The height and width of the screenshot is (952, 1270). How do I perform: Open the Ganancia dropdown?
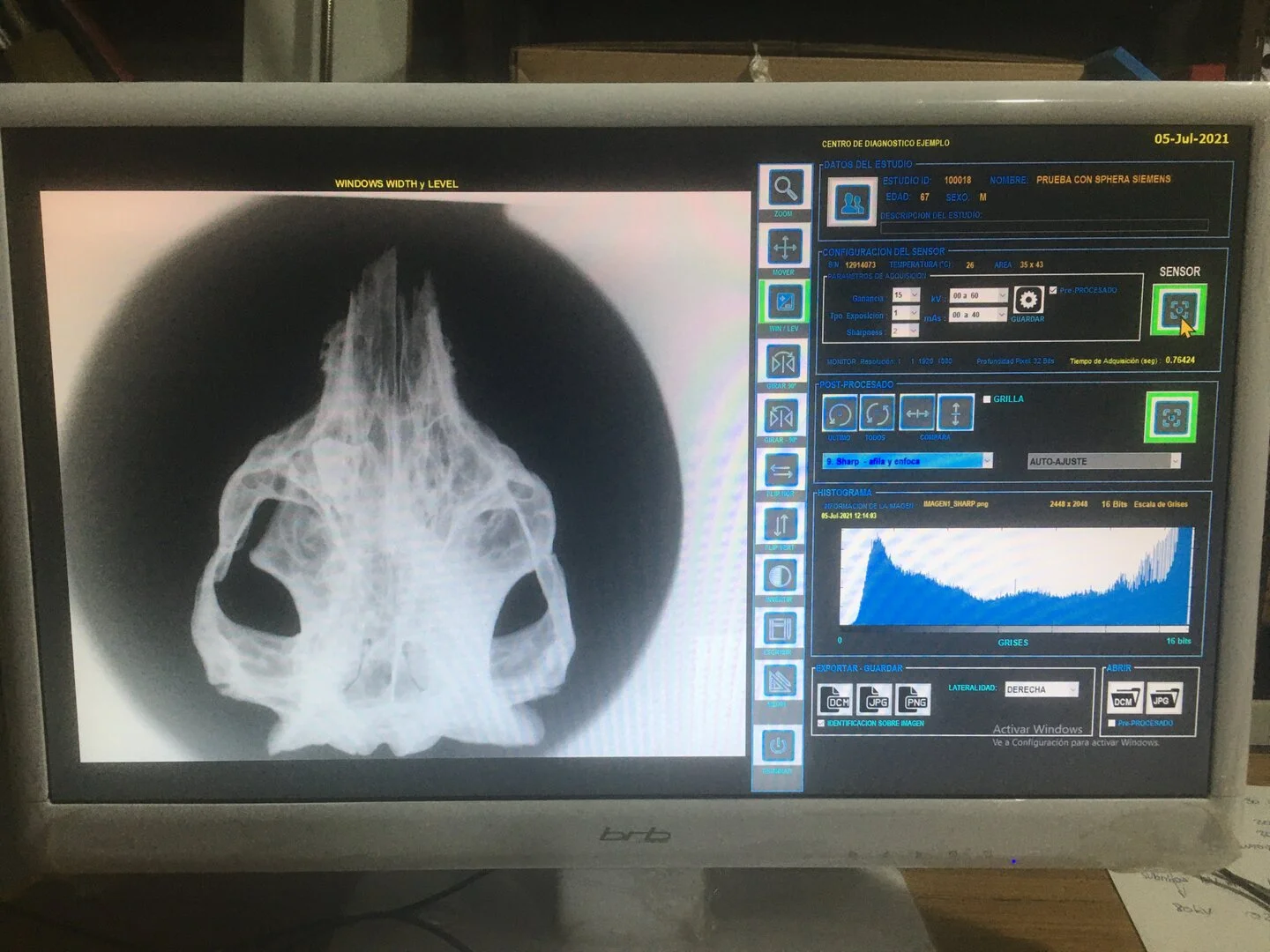point(914,295)
